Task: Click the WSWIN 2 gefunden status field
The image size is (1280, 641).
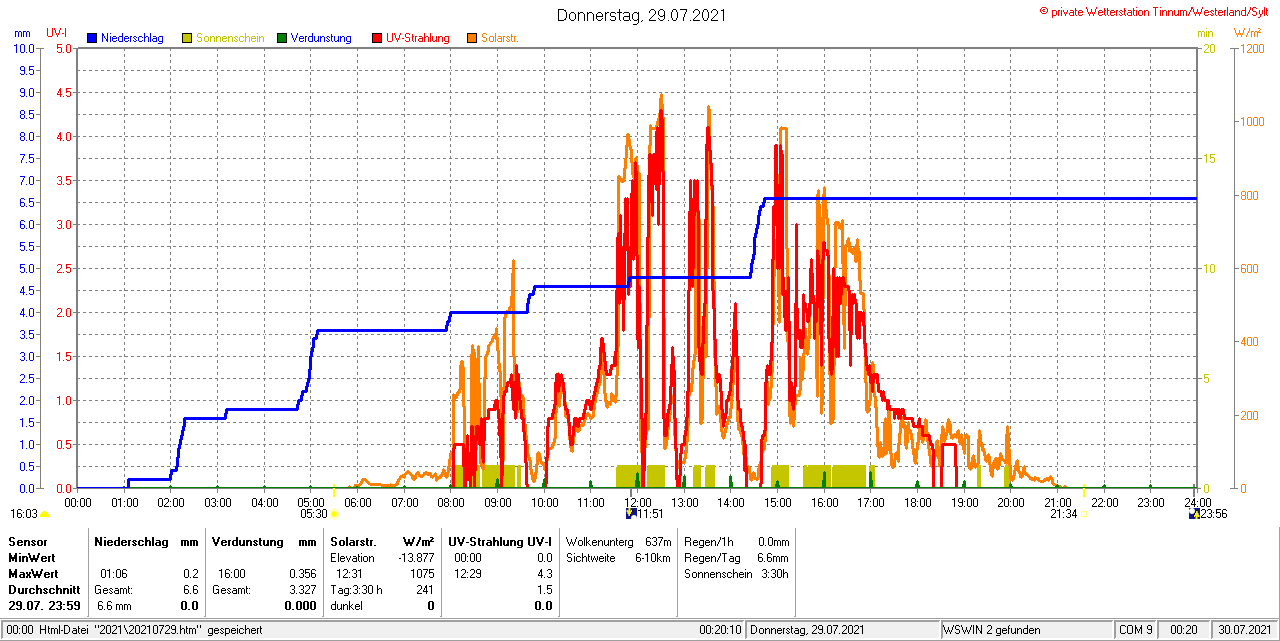Action: click(1026, 630)
